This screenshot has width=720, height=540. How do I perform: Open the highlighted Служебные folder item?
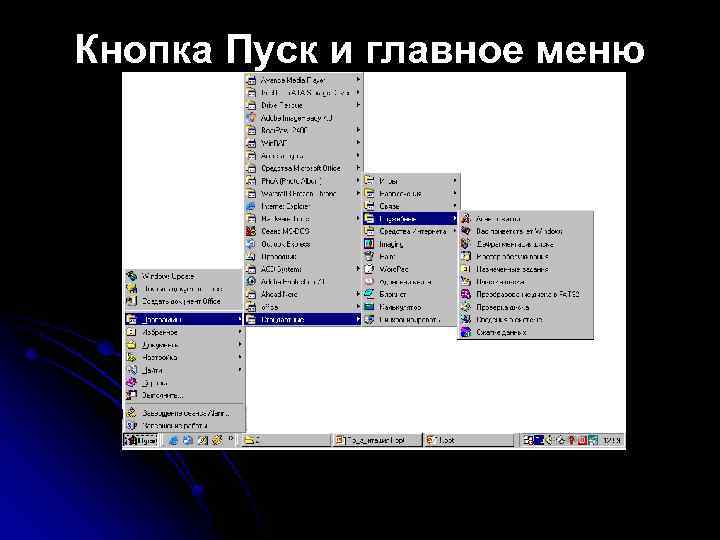pyautogui.click(x=411, y=219)
